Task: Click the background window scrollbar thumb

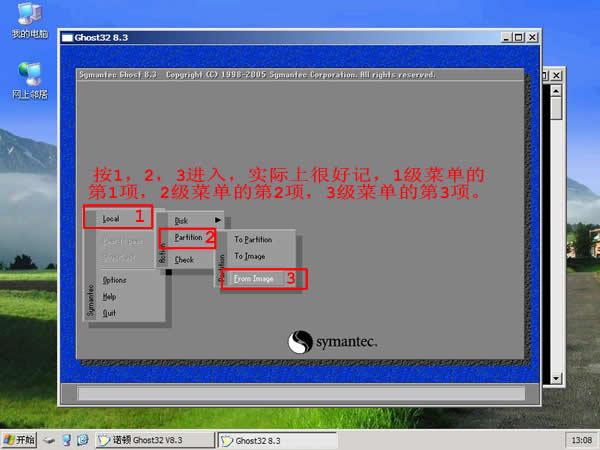Action: (556, 108)
